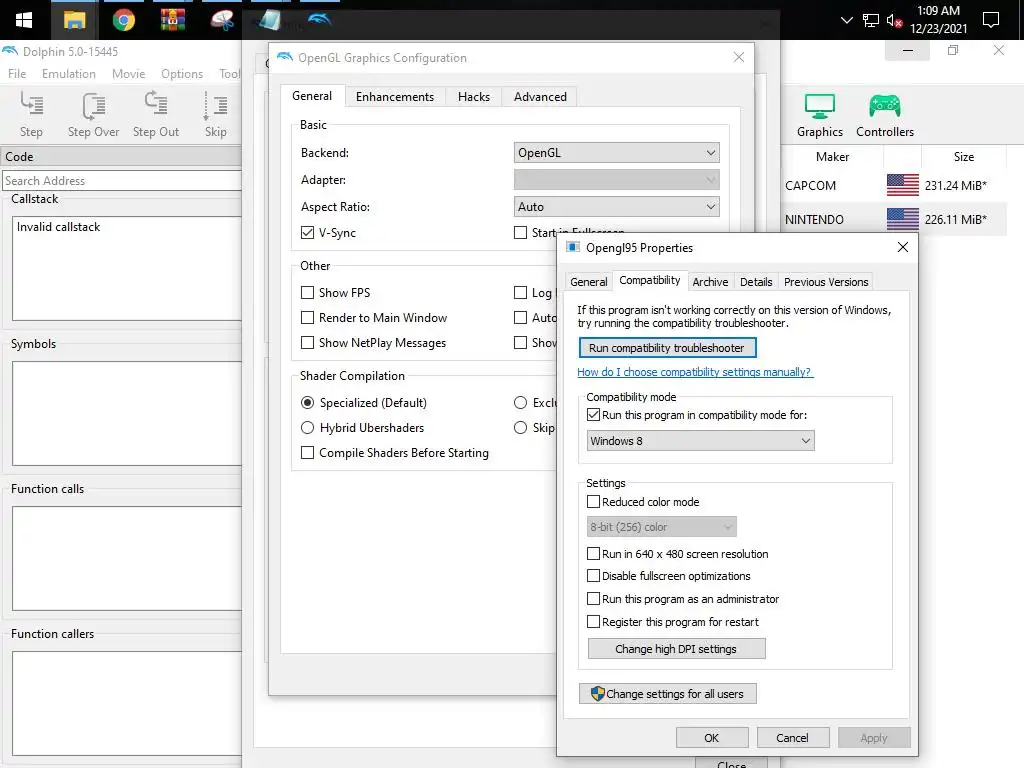Click the Step debugger icon

(x=31, y=104)
